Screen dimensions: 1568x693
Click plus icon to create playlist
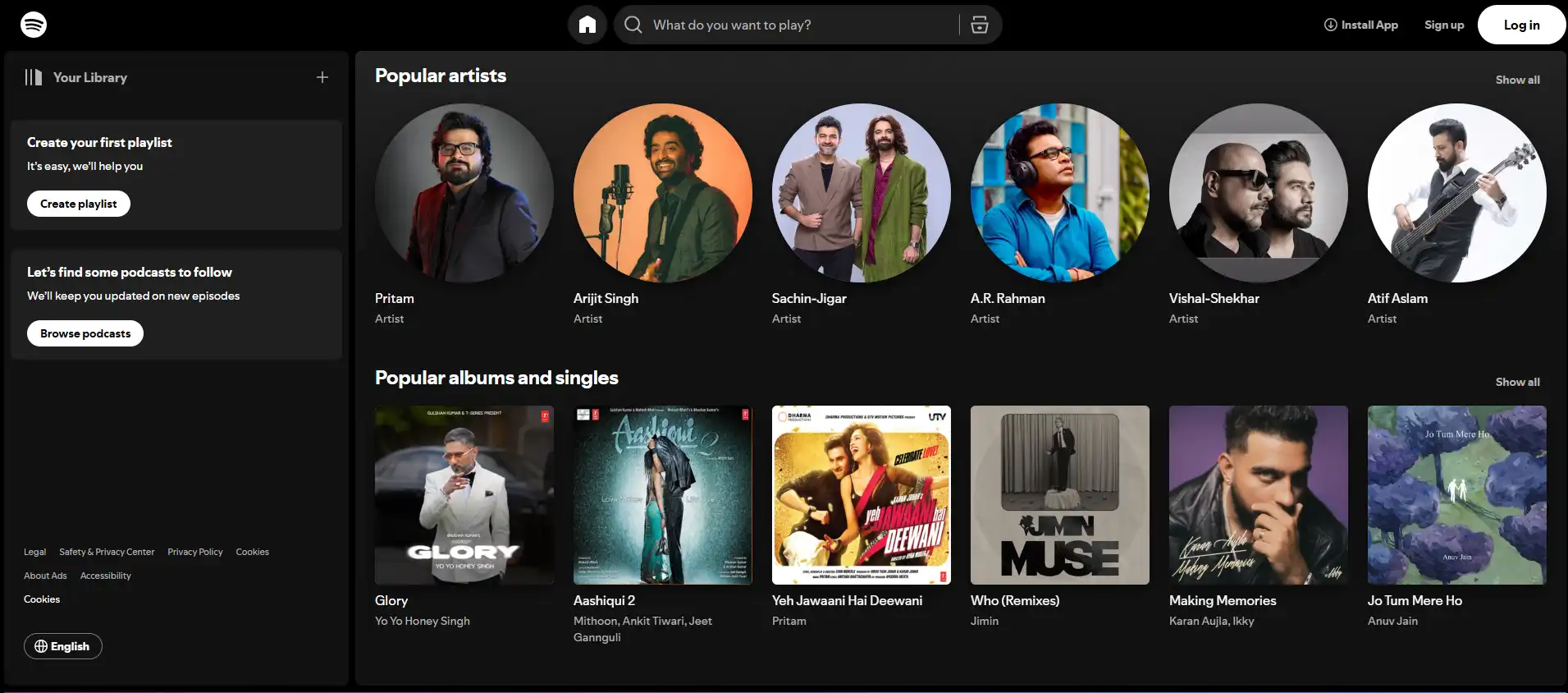click(322, 77)
